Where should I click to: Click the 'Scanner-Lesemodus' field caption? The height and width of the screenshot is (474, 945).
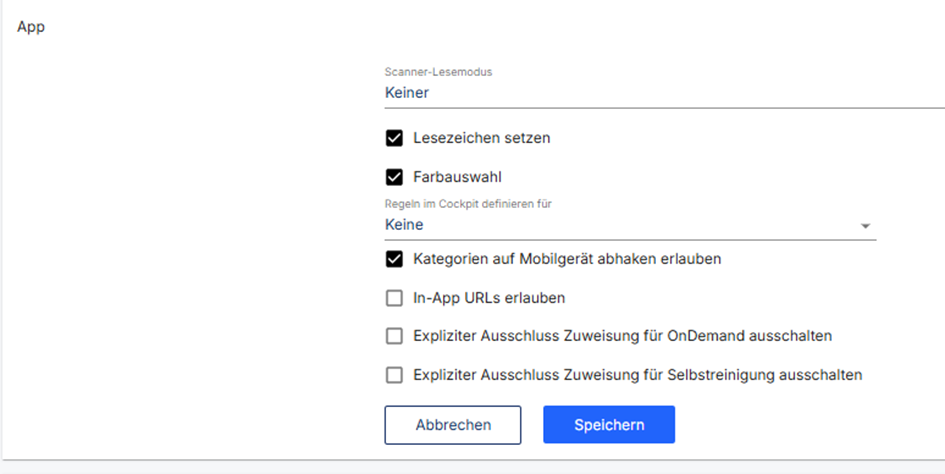[439, 72]
